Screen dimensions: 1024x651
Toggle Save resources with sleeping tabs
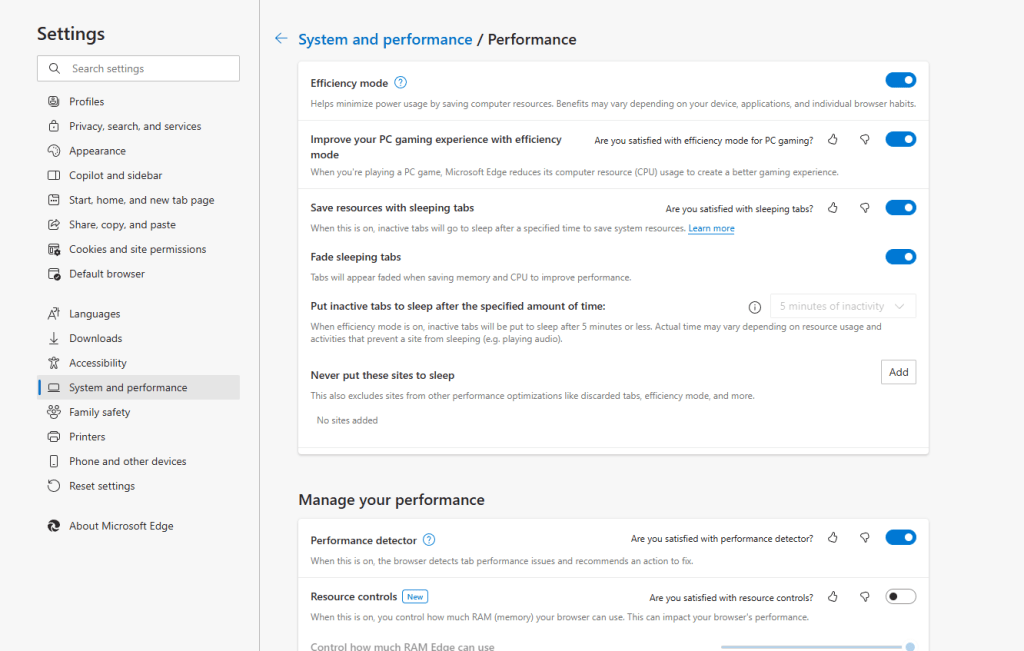click(x=901, y=208)
